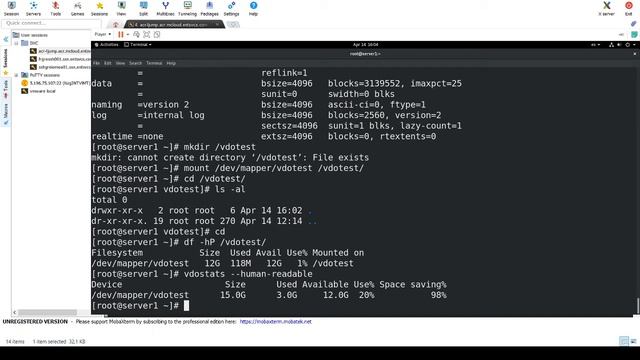Image resolution: width=640 pixels, height=360 pixels.
Task: Enter fullscreen mode via VMware Player icon
Action: pos(147,35)
